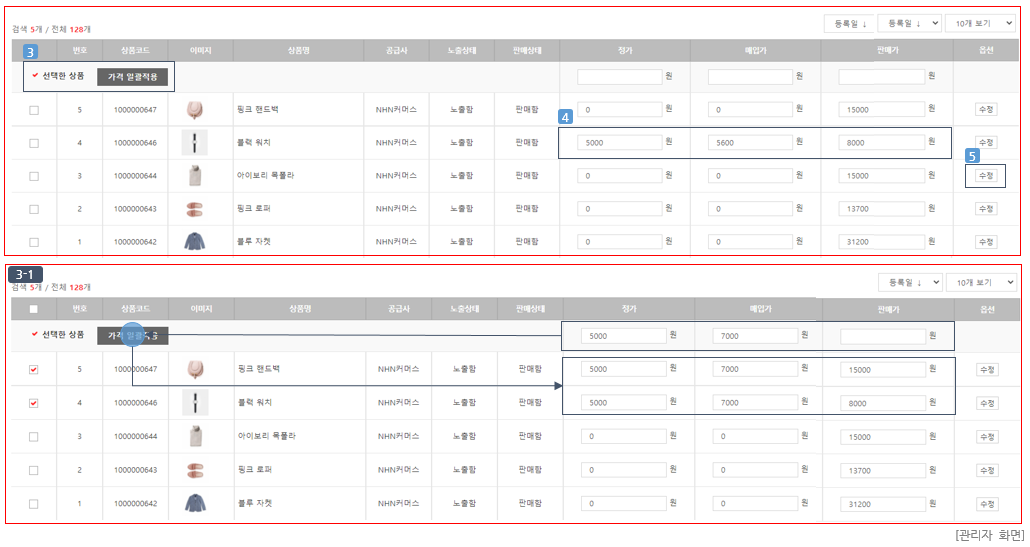
Task: Open pink handbag thumbnail in the checked row
Action: point(194,369)
